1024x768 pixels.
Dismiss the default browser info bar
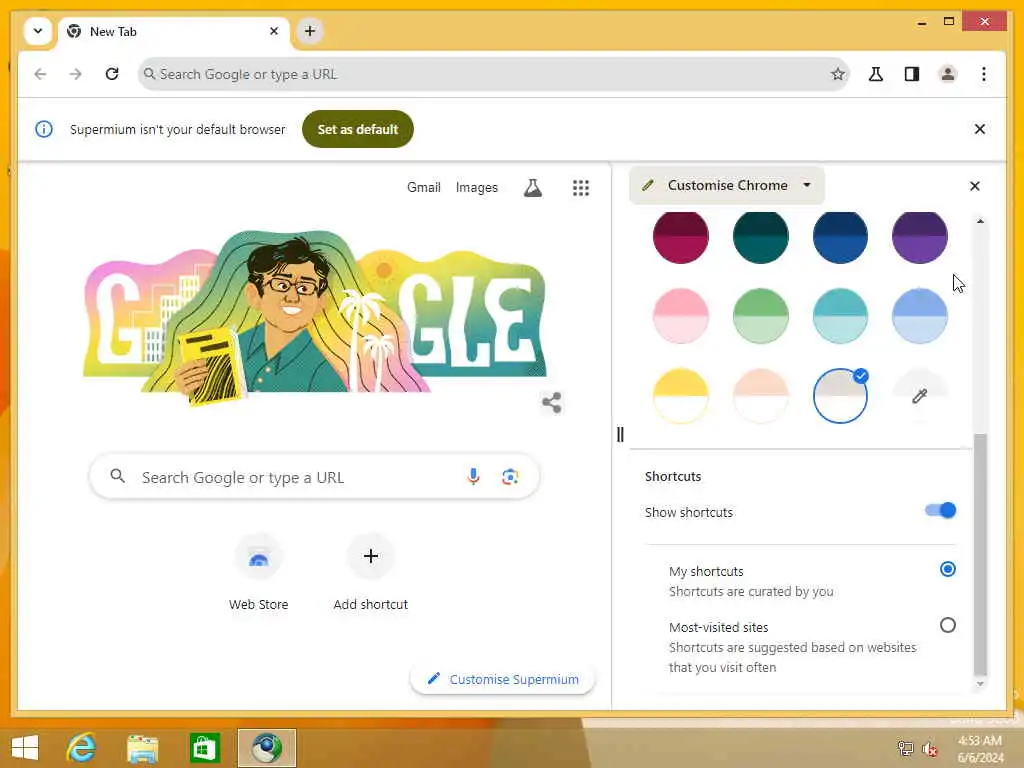coord(980,129)
